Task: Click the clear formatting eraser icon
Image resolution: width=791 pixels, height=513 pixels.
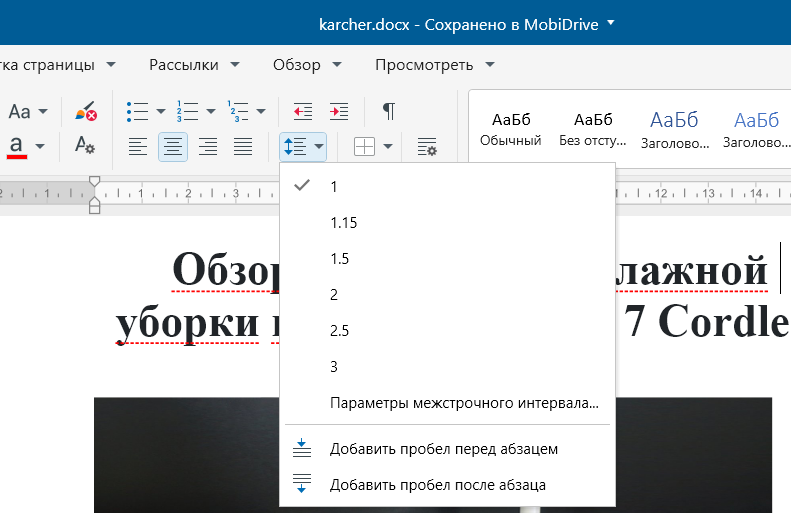Action: [x=86, y=111]
